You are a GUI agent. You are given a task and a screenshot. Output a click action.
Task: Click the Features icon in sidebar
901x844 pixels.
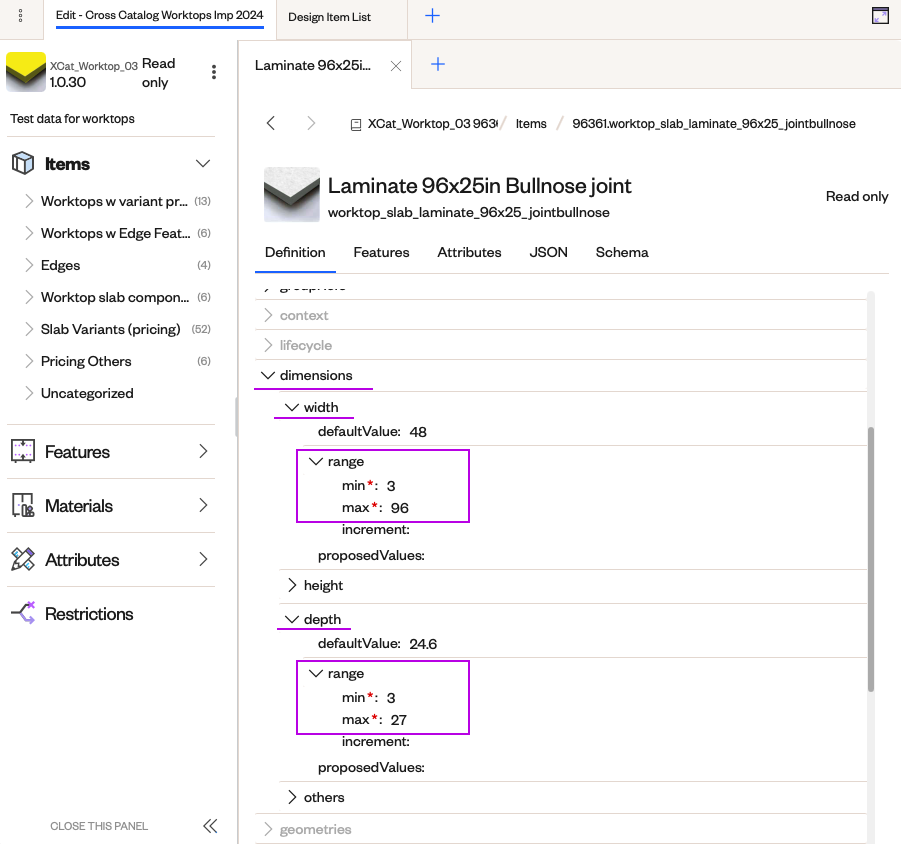pyautogui.click(x=23, y=452)
